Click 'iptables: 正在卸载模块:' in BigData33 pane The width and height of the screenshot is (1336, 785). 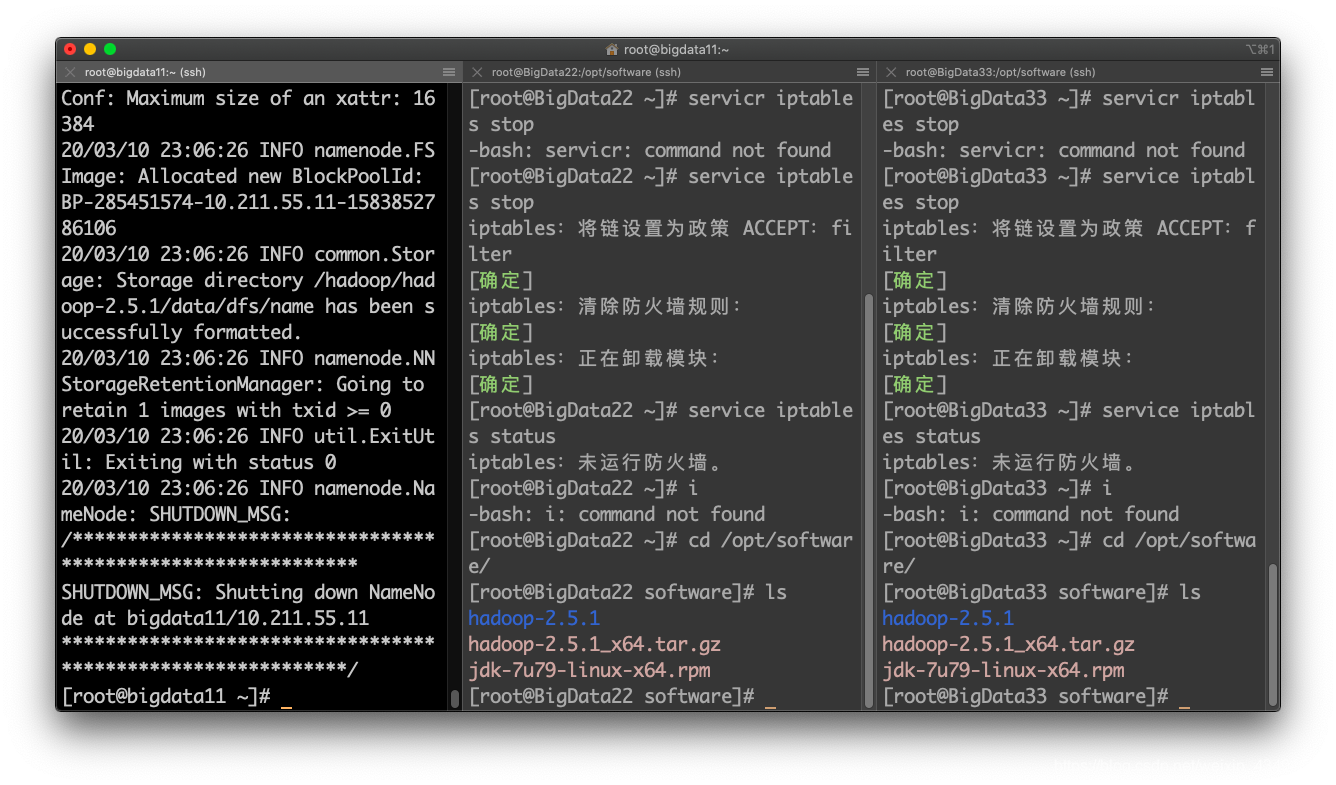coord(1009,358)
